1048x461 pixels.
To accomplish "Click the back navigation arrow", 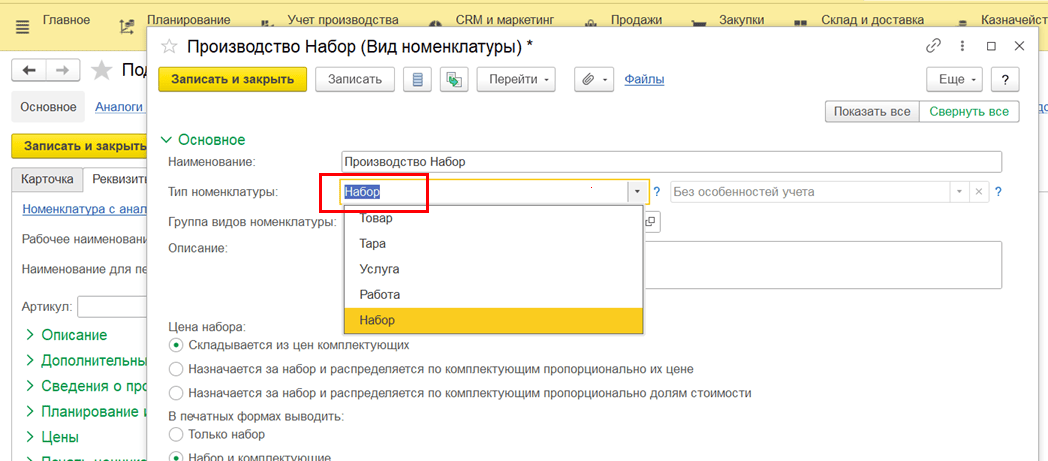I will [x=29, y=70].
